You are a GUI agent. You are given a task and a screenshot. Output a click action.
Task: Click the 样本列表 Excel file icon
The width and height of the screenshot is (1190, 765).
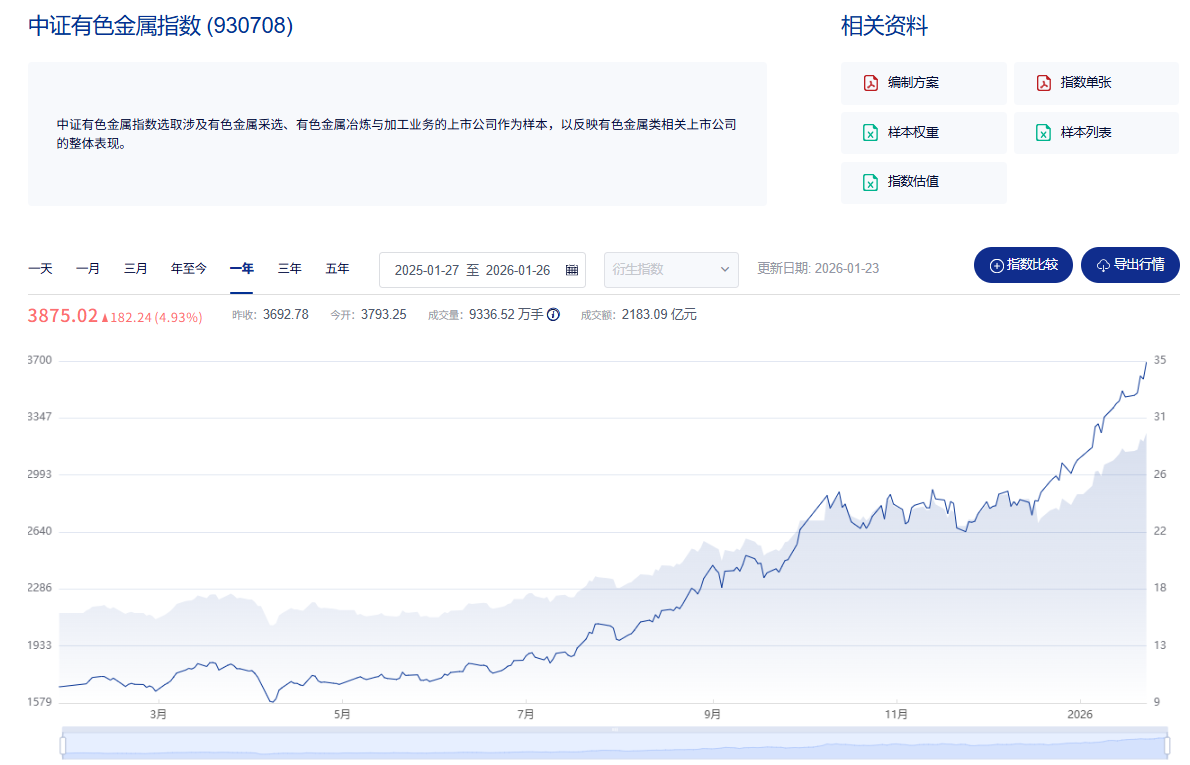pyautogui.click(x=1043, y=132)
